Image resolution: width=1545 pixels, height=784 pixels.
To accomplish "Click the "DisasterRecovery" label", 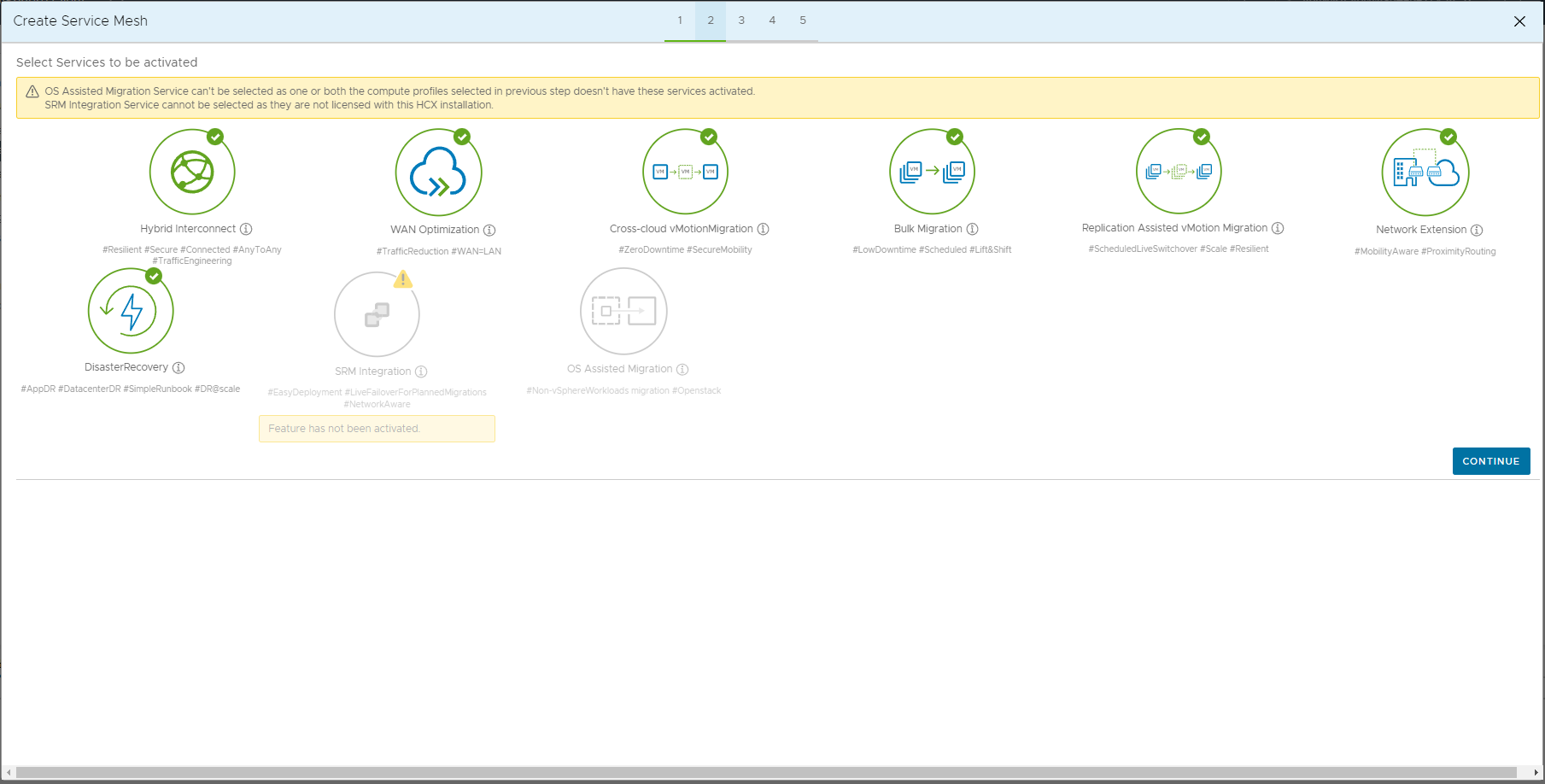I will coord(126,367).
